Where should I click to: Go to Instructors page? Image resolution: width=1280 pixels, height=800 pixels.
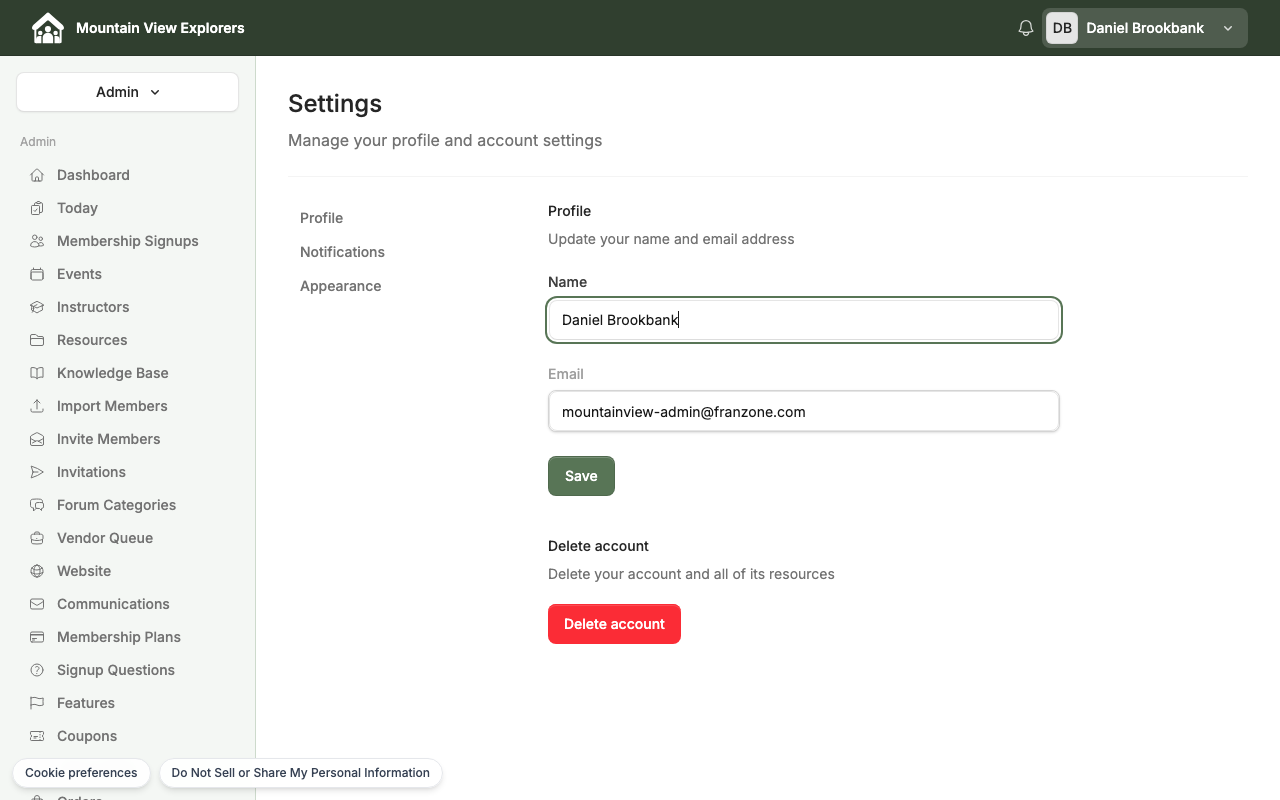pos(93,307)
